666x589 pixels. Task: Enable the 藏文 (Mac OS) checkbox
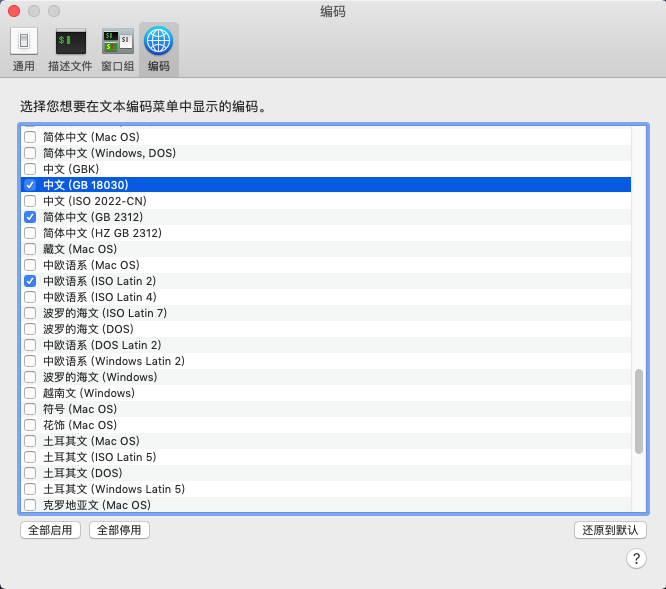[30, 249]
